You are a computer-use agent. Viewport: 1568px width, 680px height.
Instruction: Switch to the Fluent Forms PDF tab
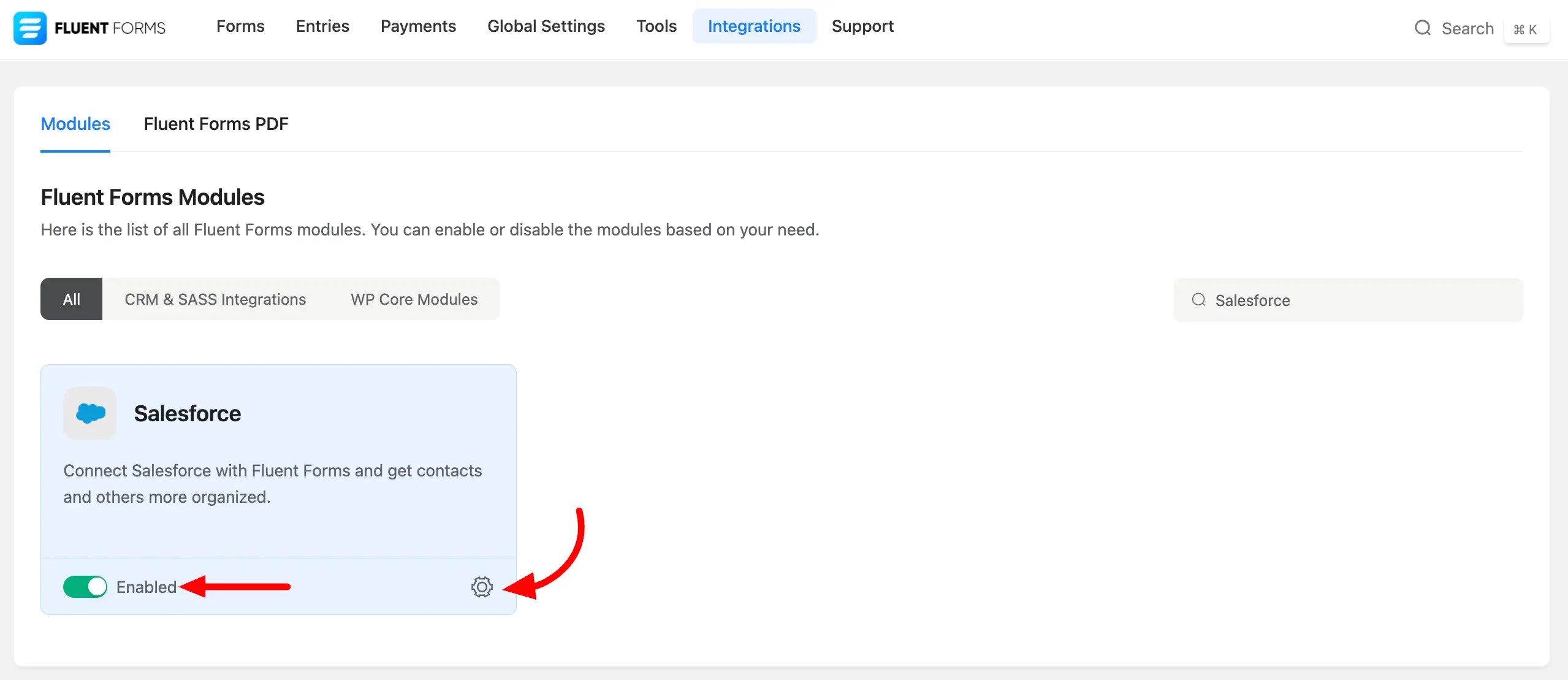coord(216,124)
